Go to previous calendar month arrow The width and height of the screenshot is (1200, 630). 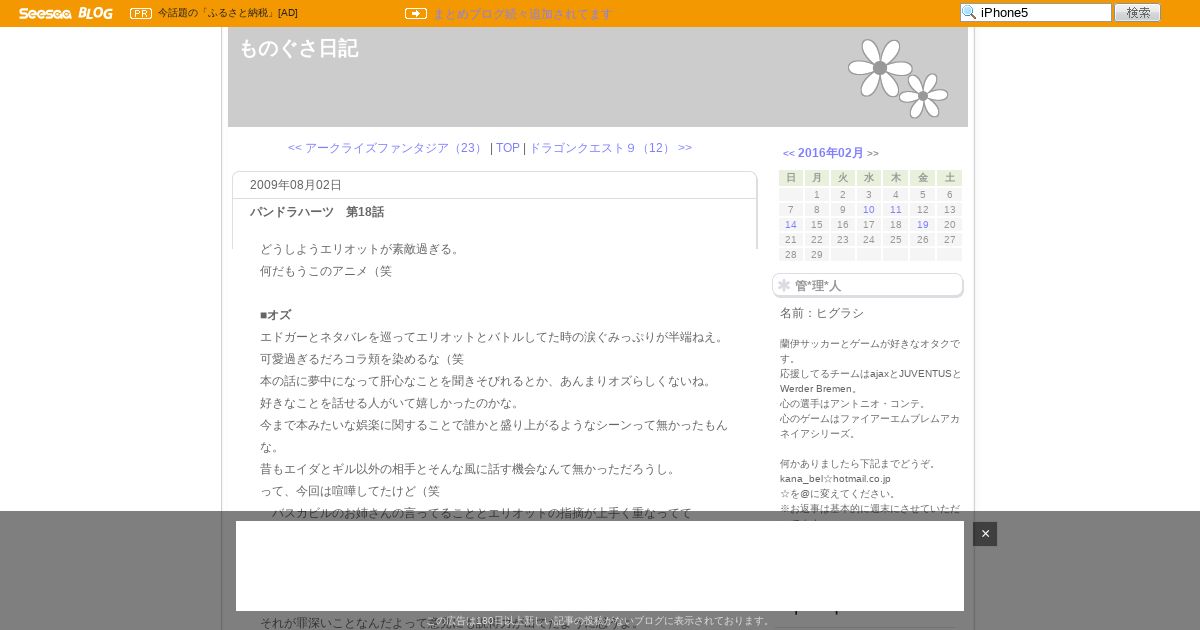[789, 153]
